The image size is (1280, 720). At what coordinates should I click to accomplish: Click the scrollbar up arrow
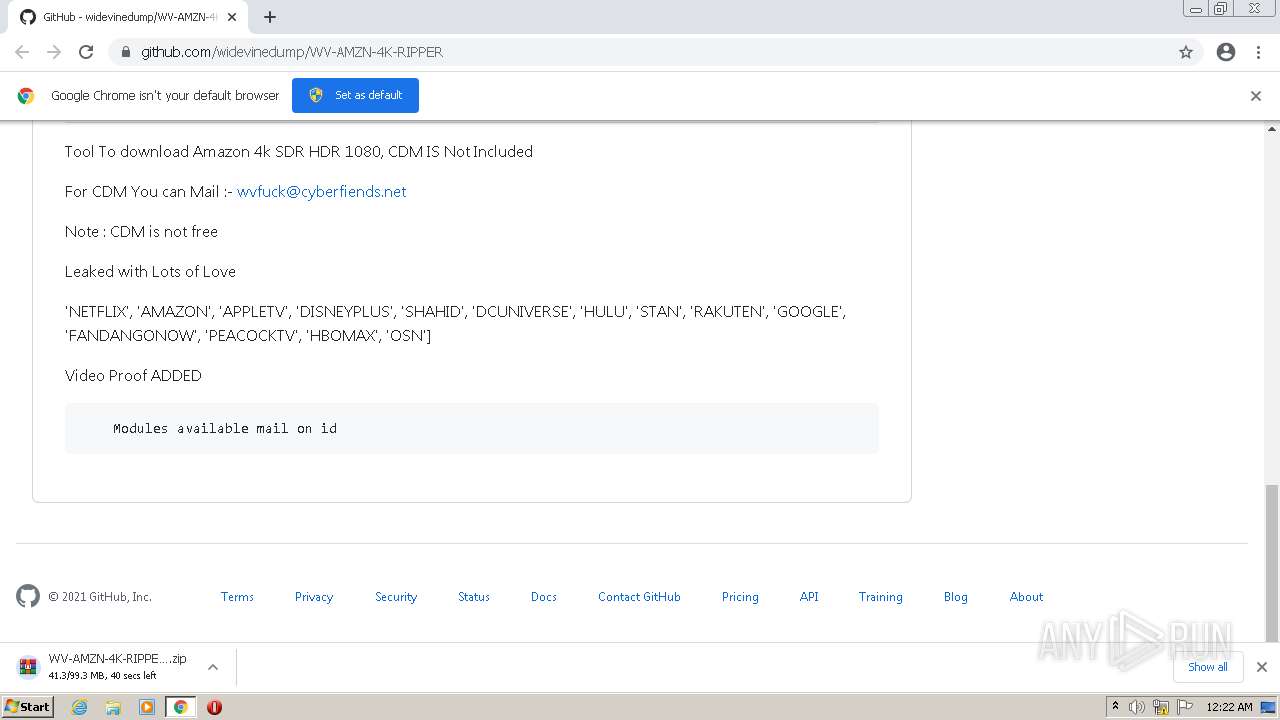tap(1272, 129)
